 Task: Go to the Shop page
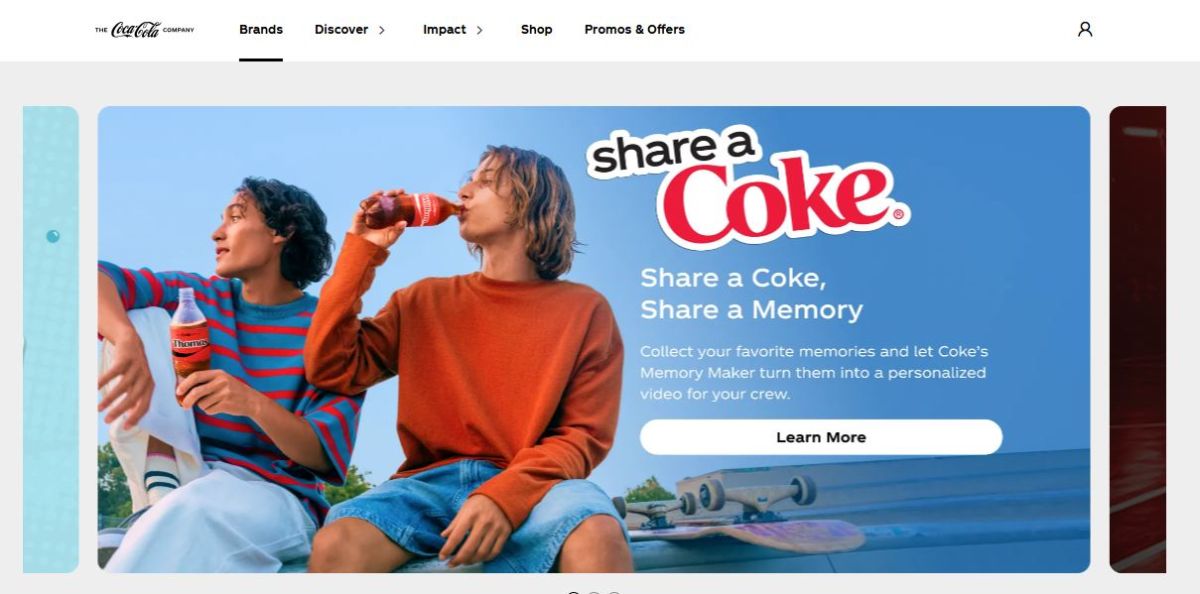pos(536,29)
